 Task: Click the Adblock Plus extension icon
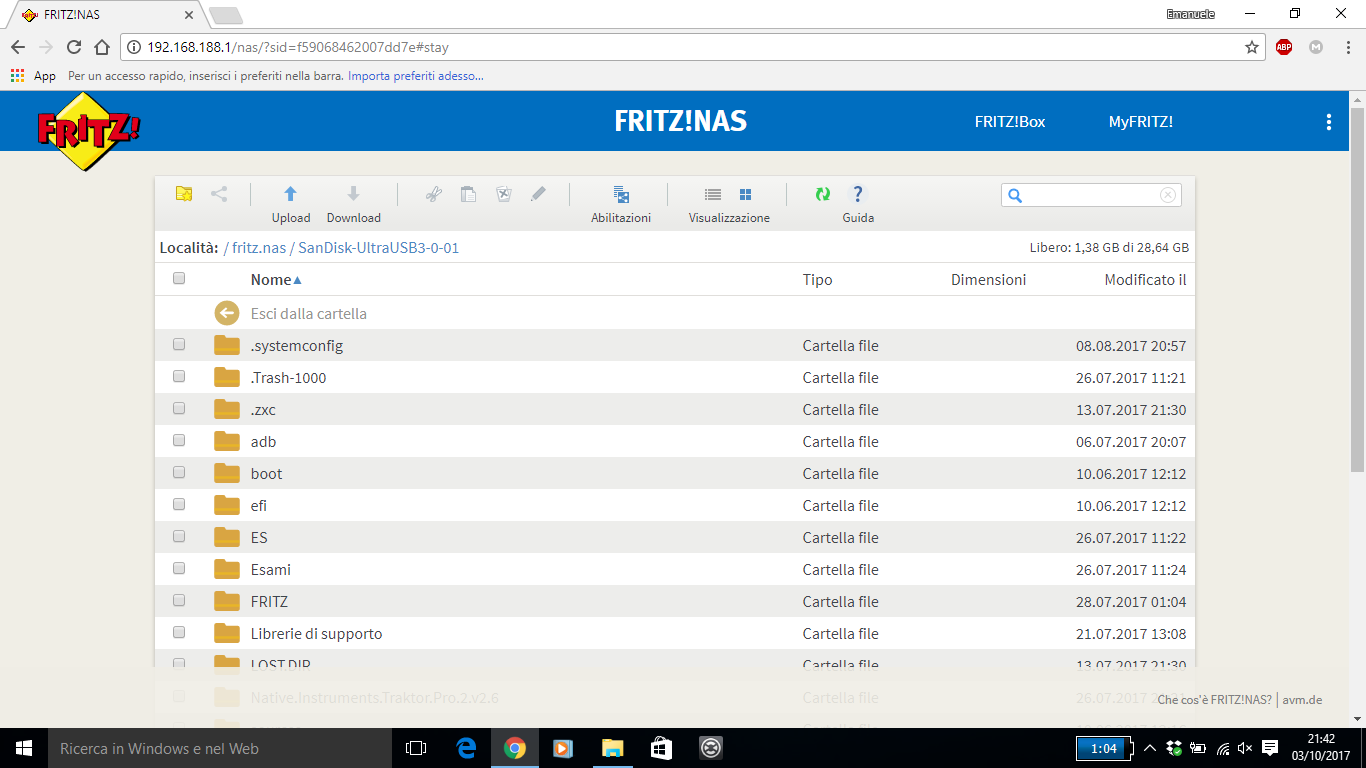click(1284, 47)
